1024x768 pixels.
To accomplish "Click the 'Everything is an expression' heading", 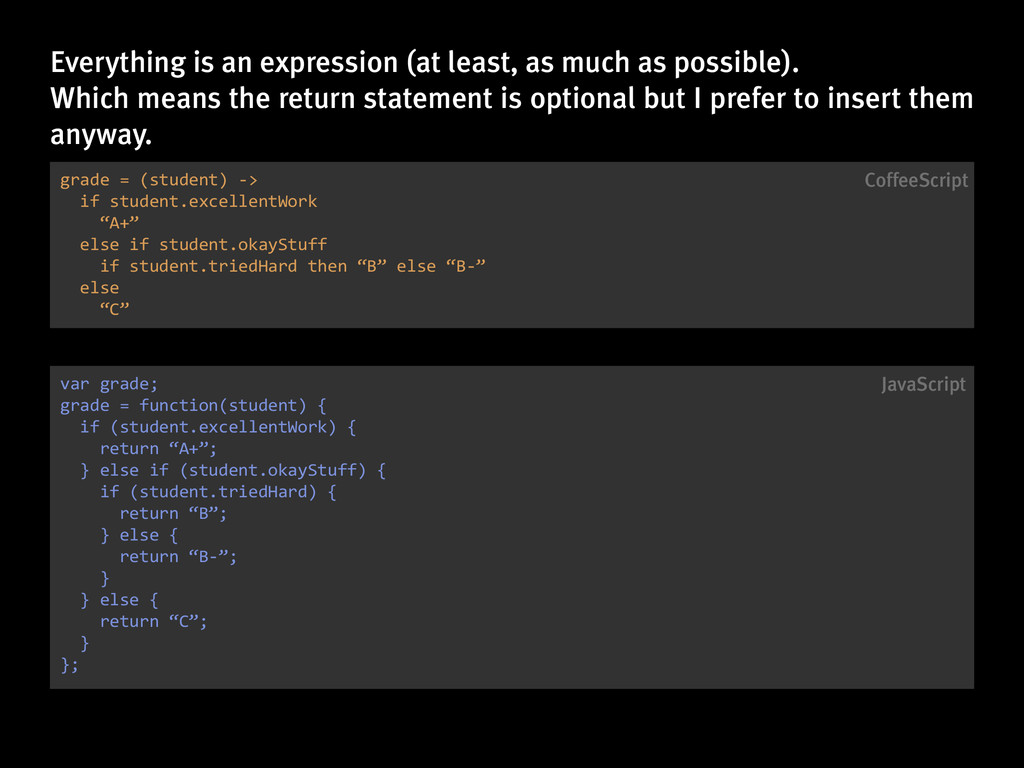I will 425,63.
